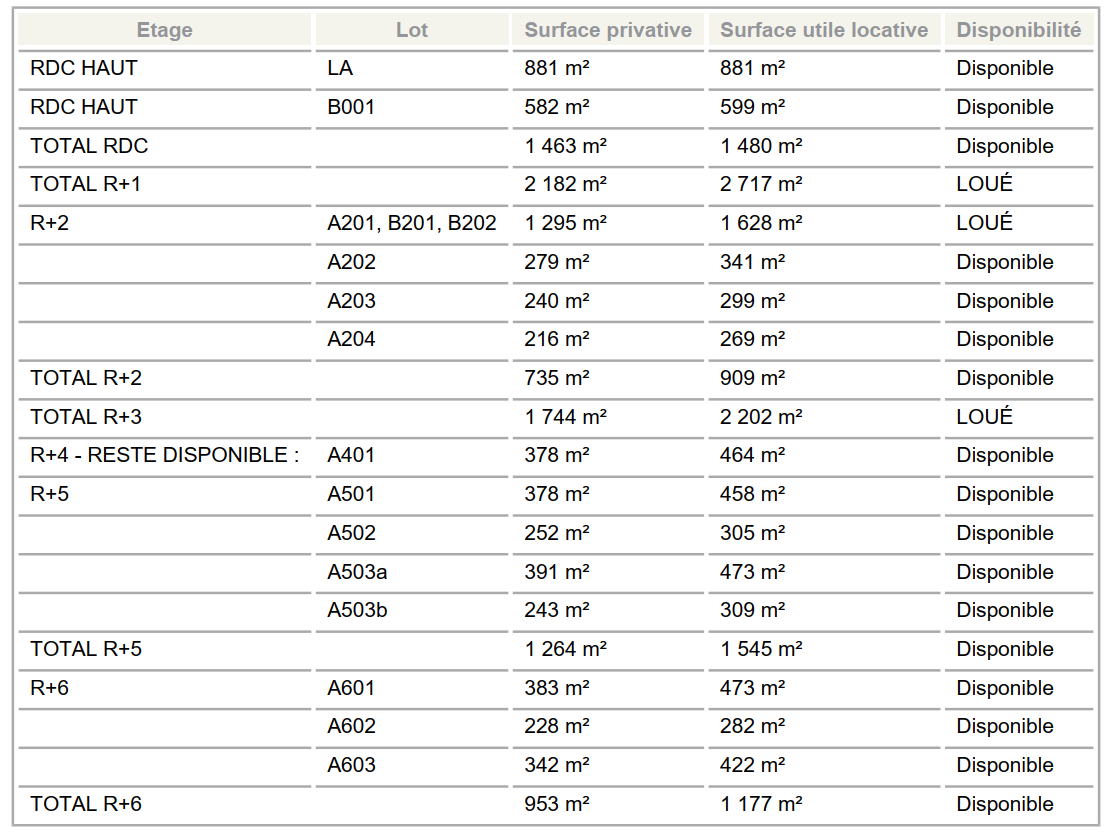Click the Surface privative column header
The image size is (1116, 834).
pyautogui.click(x=608, y=30)
